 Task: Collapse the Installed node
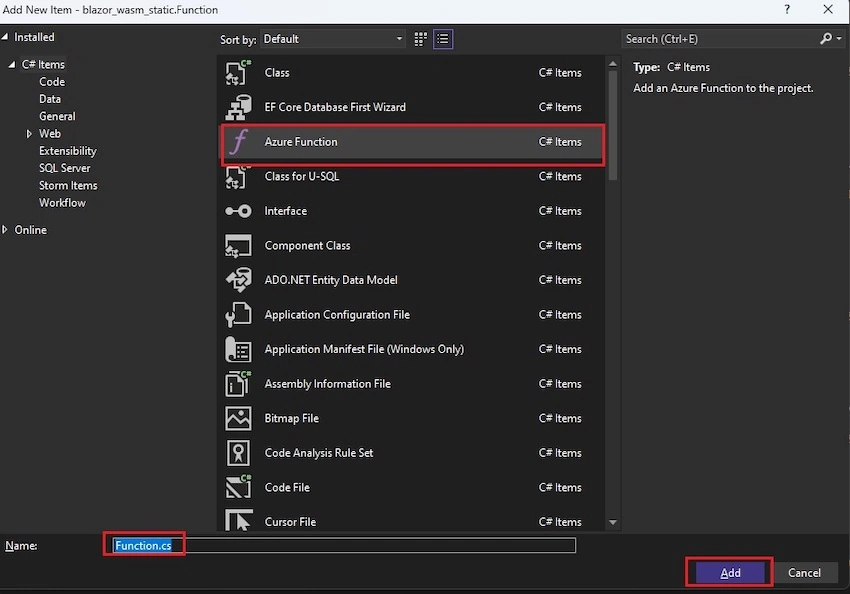tap(5, 37)
